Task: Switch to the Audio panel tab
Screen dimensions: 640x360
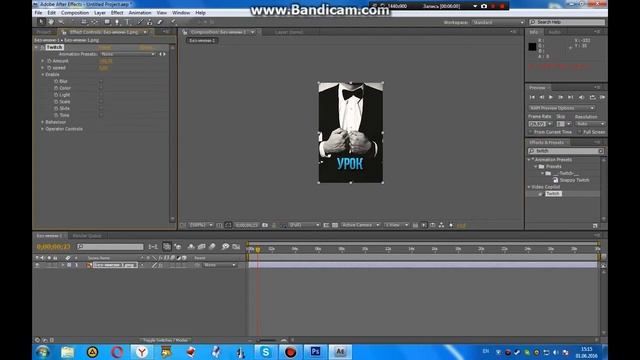Action: (x=554, y=32)
